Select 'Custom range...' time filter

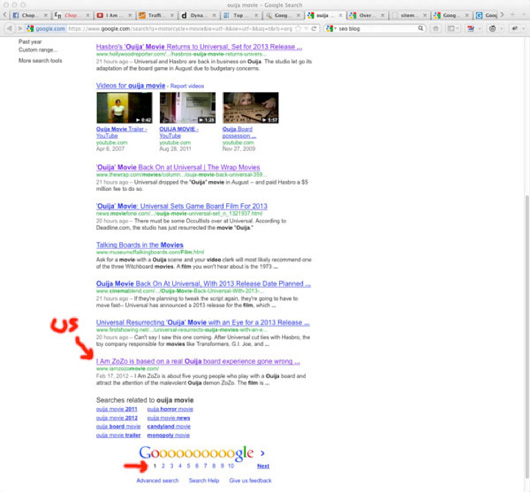38,50
